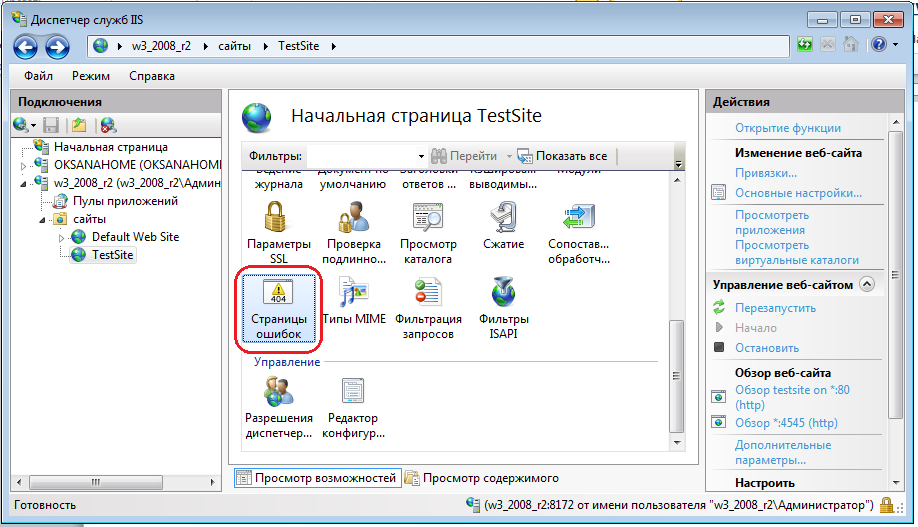Collapse the Управление веб-сайтом section
918x527 pixels.
[x=866, y=284]
